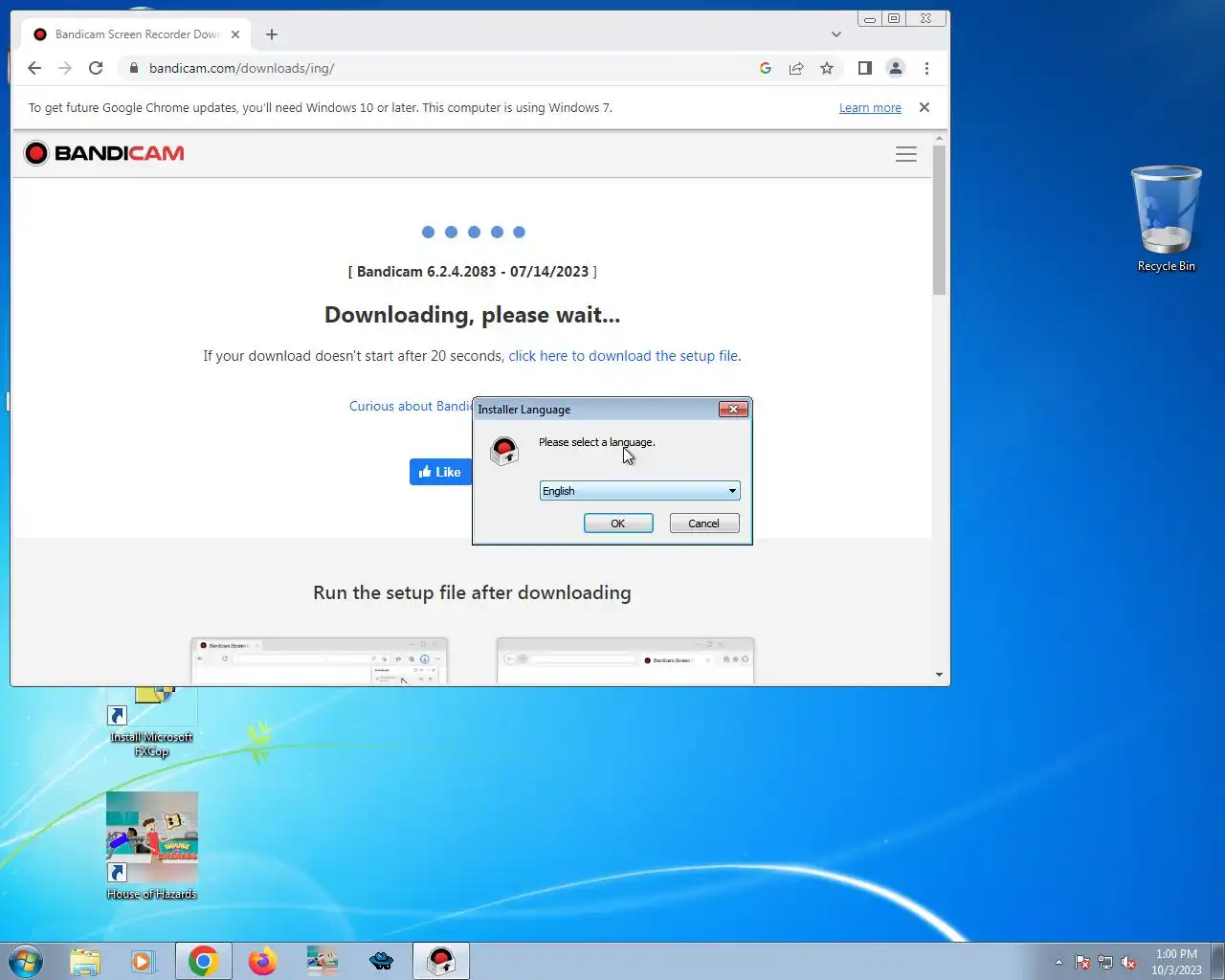Reload the Bandicam page

pyautogui.click(x=96, y=68)
